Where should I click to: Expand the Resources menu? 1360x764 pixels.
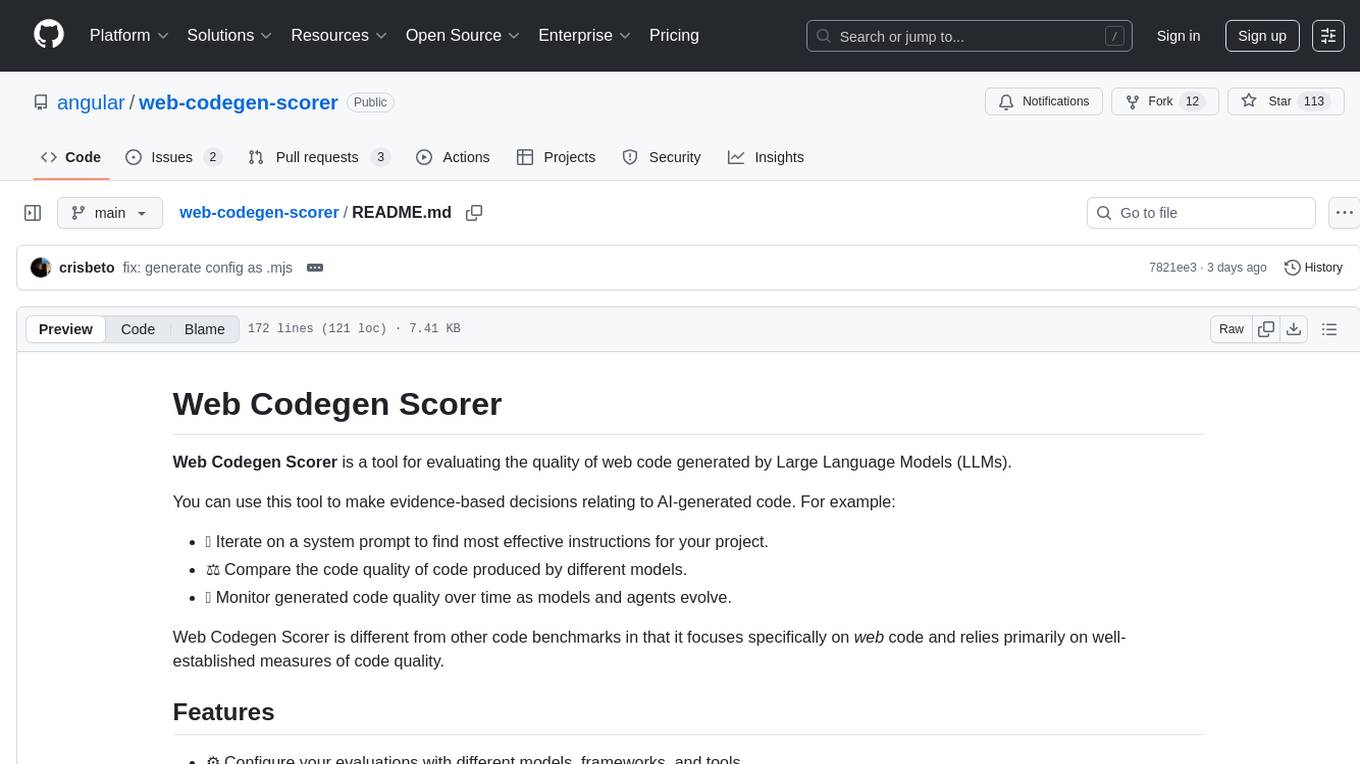(339, 35)
